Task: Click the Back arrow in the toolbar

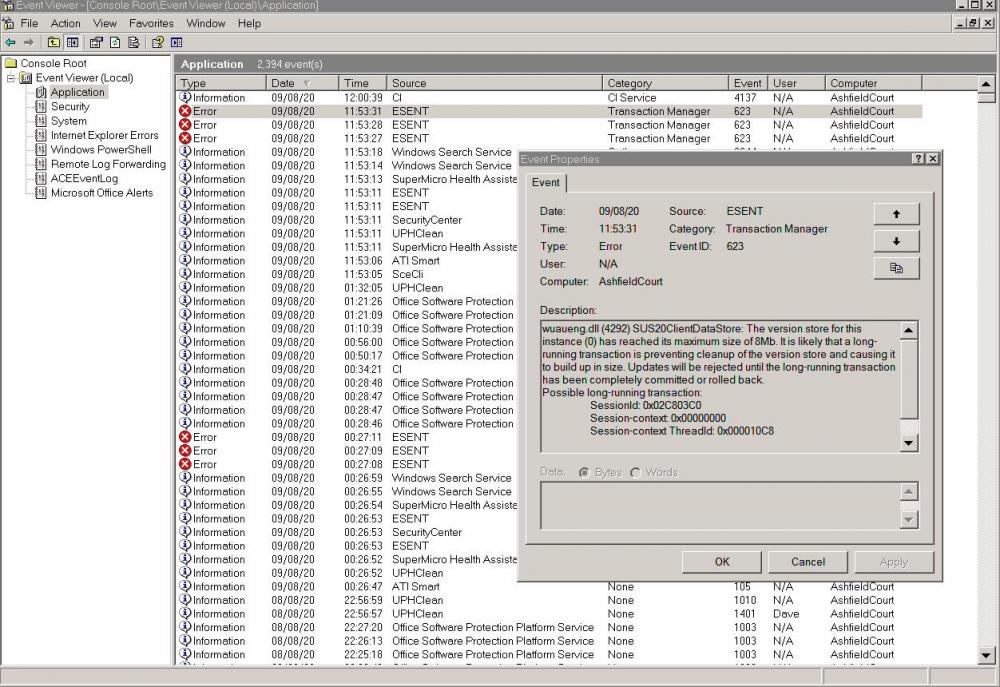Action: (10, 42)
